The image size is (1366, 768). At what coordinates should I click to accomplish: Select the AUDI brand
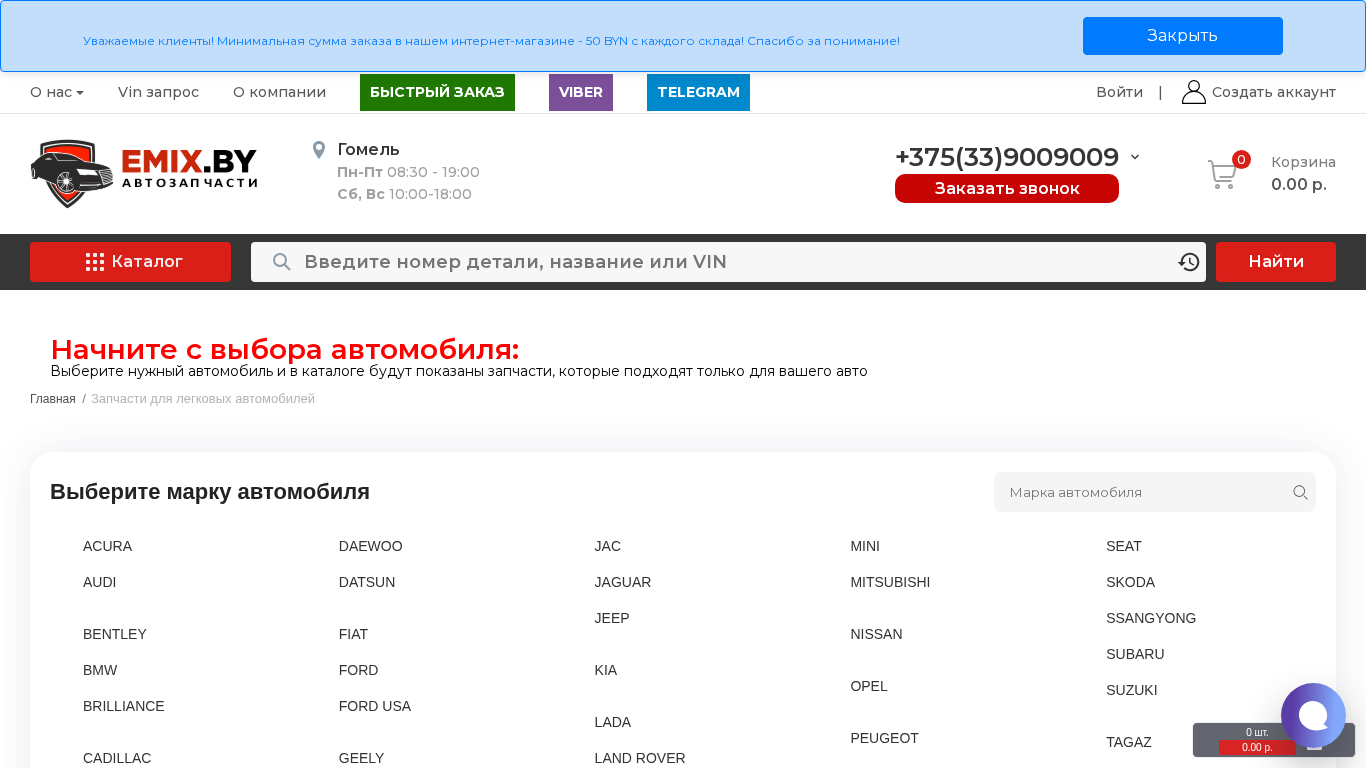click(x=100, y=582)
